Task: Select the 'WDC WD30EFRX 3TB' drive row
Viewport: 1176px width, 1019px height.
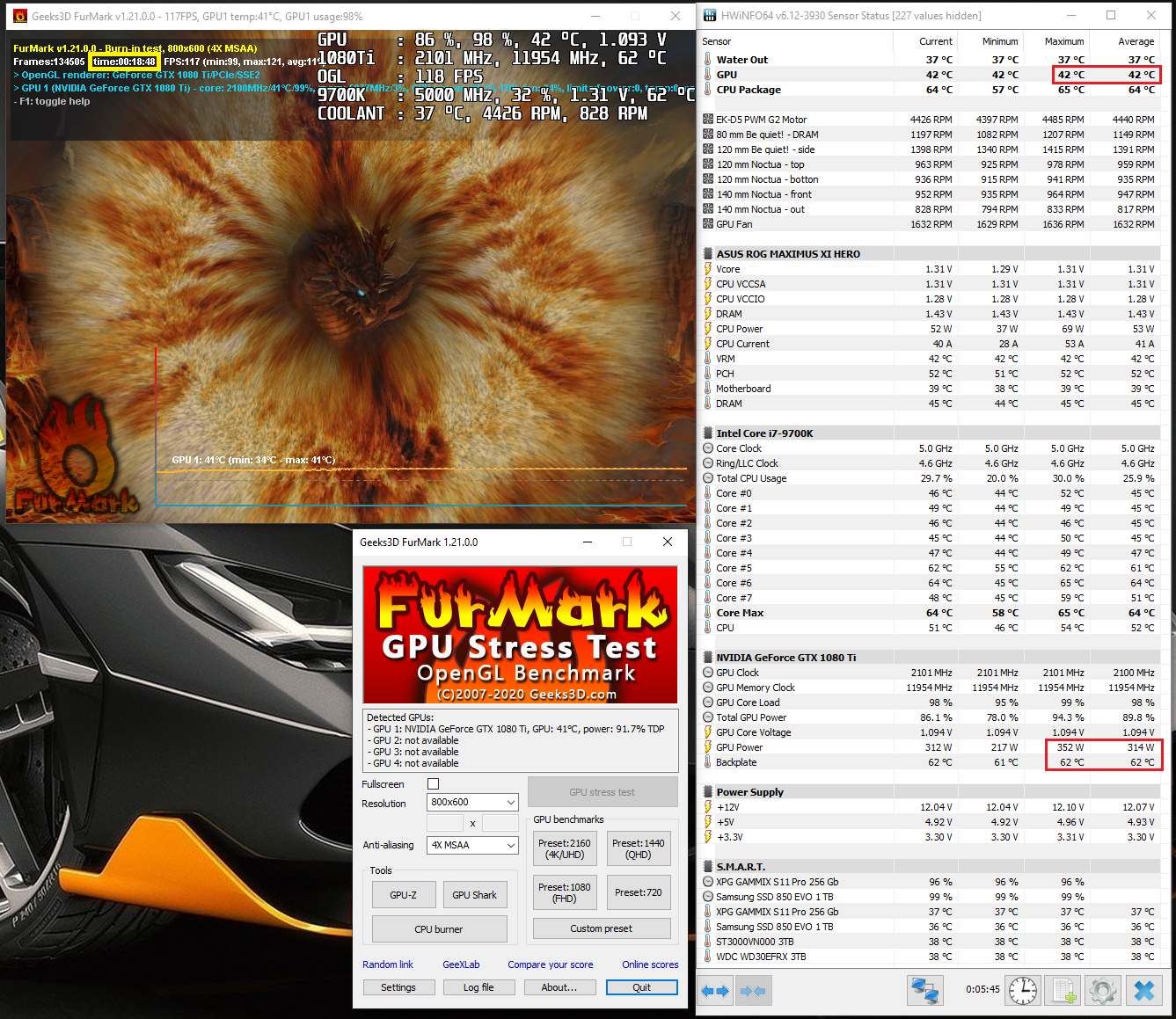Action: (930, 957)
